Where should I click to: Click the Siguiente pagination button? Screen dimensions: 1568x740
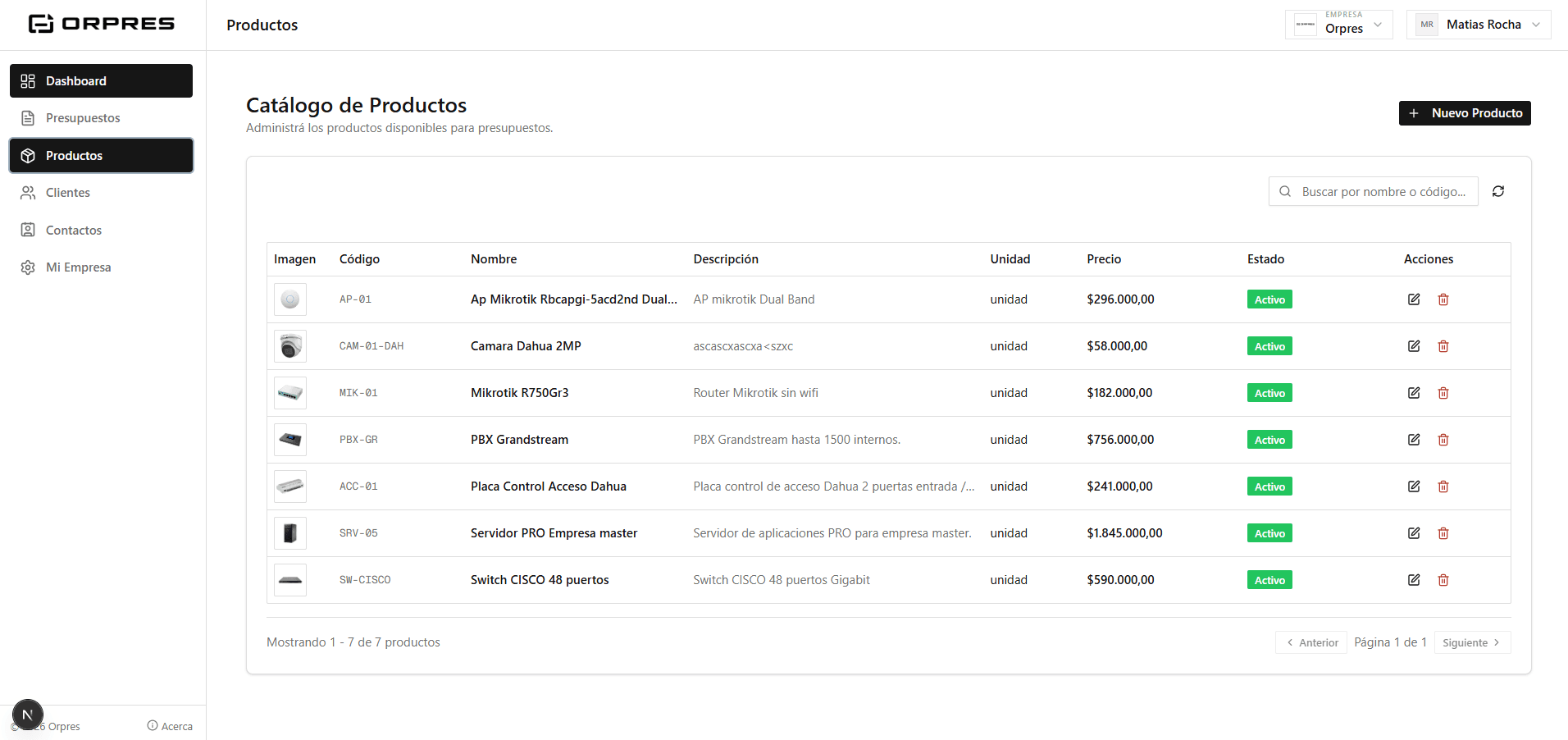tap(1472, 642)
